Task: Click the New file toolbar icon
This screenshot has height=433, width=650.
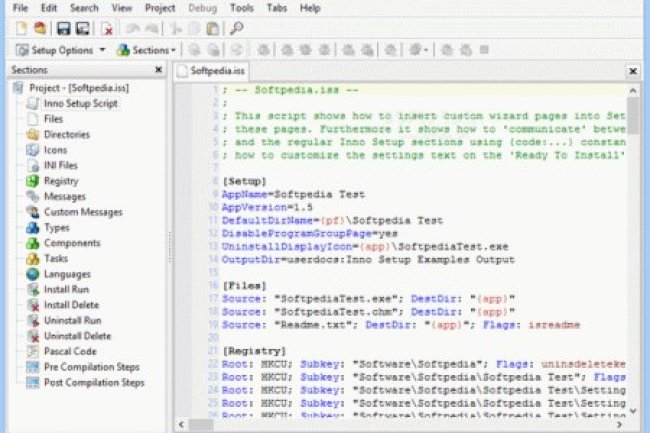Action: (x=20, y=29)
